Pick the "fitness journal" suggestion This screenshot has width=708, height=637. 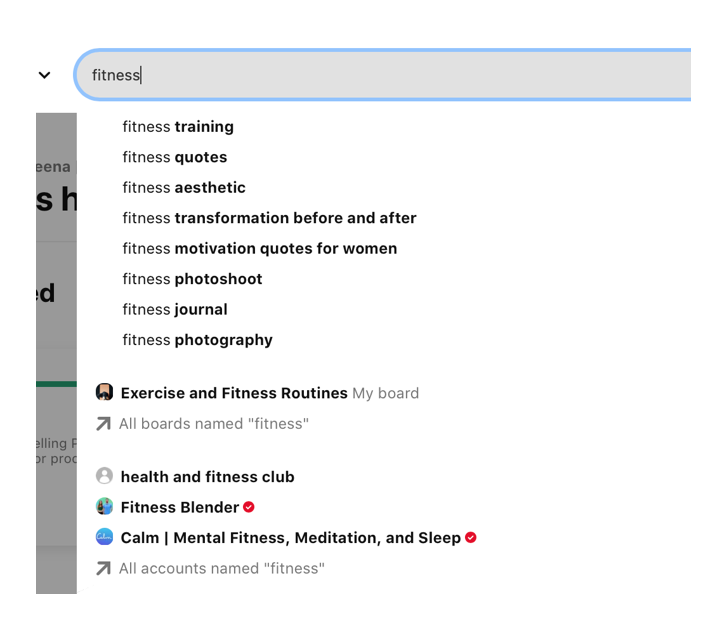[x=175, y=310]
